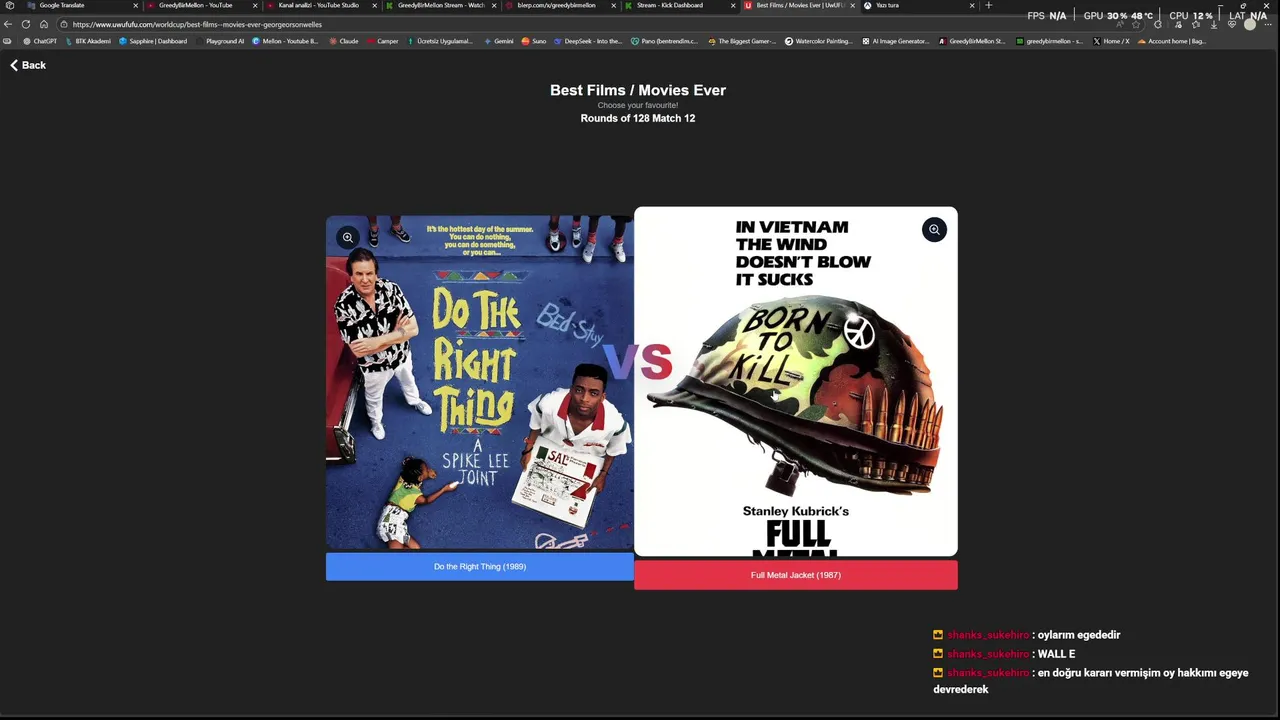Zoom the Full Metal Jacket poster
Screen dimensions: 1280x720
tap(934, 230)
